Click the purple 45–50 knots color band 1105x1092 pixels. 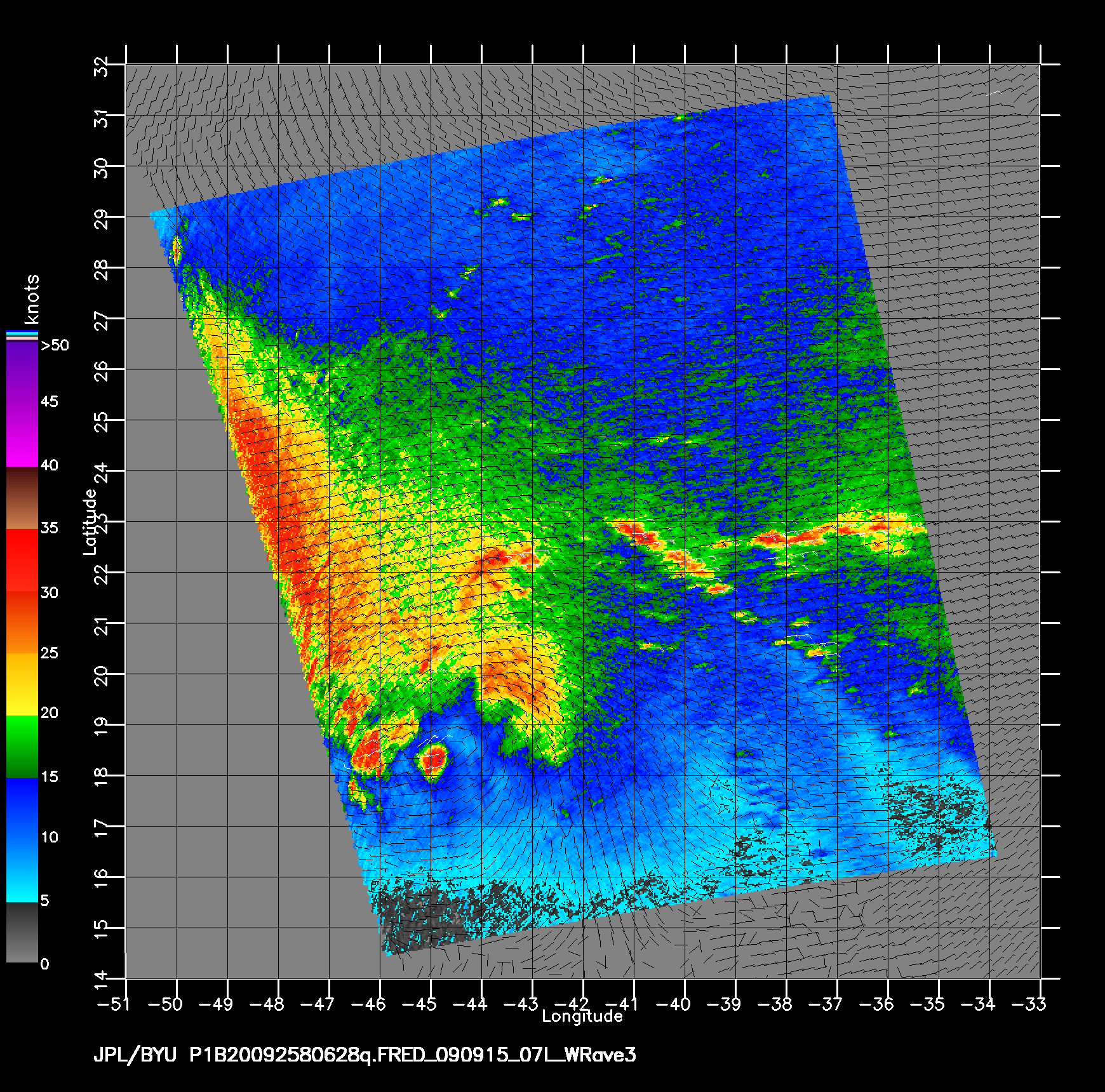tap(22, 373)
